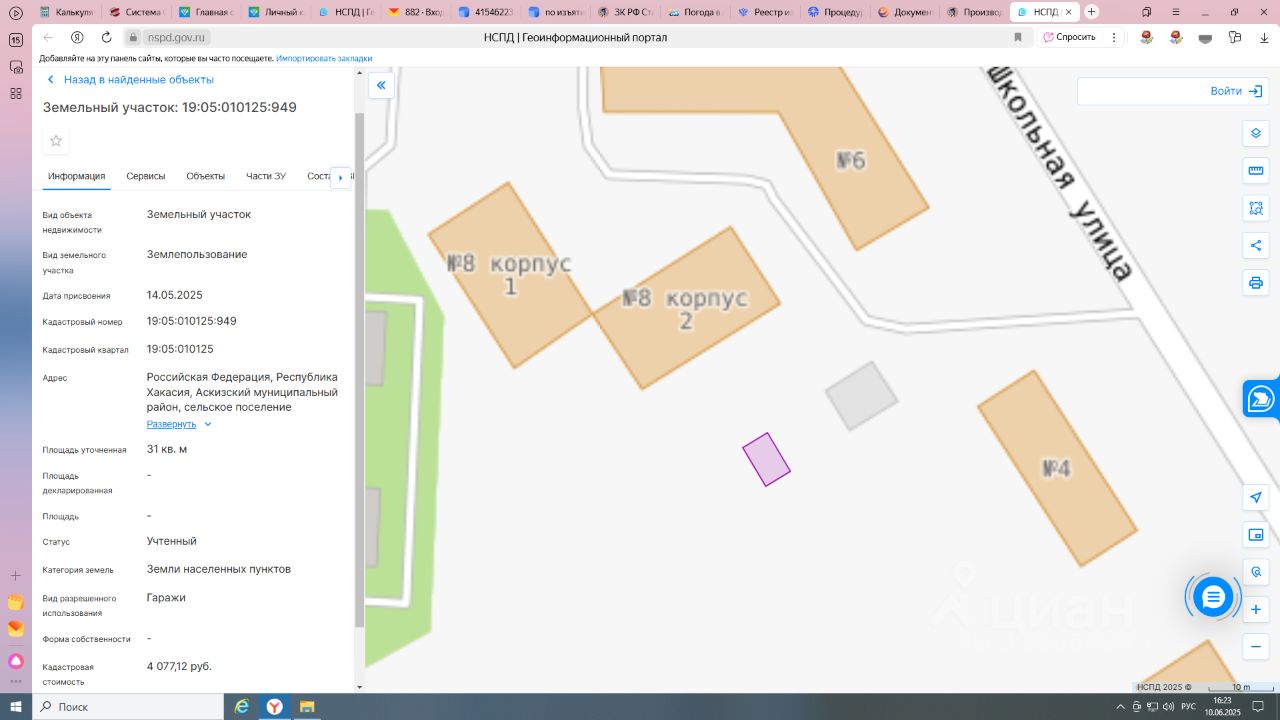This screenshot has width=1280, height=720.
Task: Click the Земли населенных пунктов value
Action: [x=219, y=569]
